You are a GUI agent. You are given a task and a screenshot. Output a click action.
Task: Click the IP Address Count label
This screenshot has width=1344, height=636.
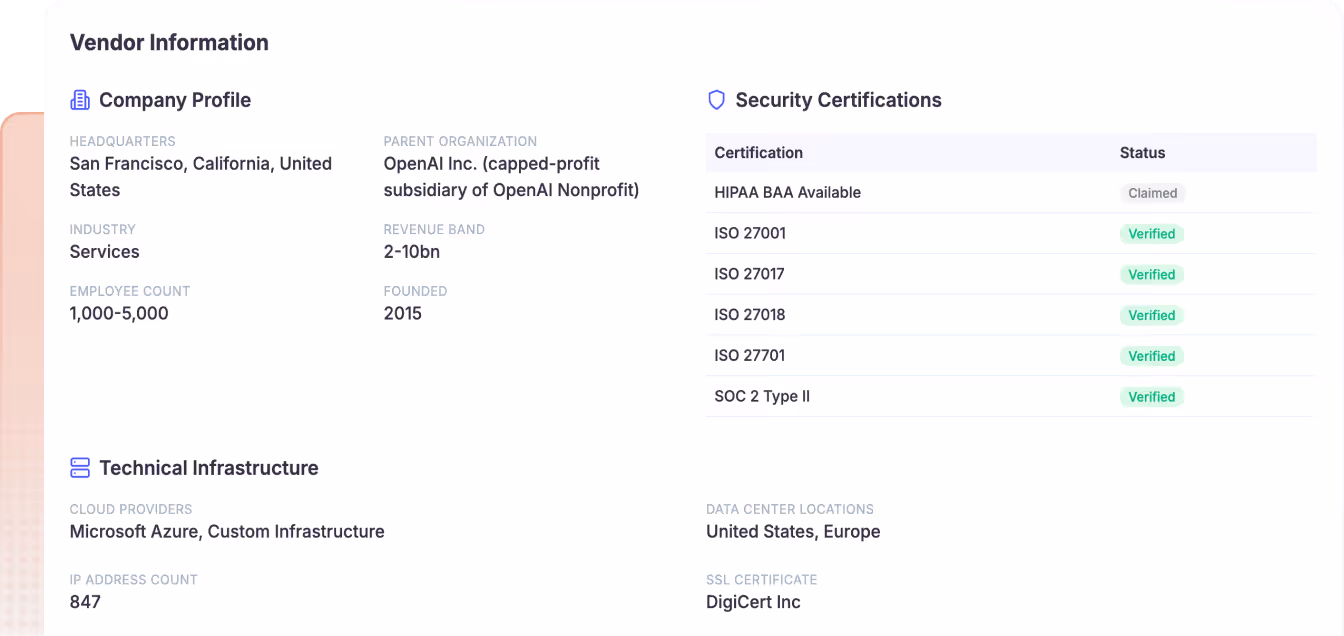click(x=134, y=579)
